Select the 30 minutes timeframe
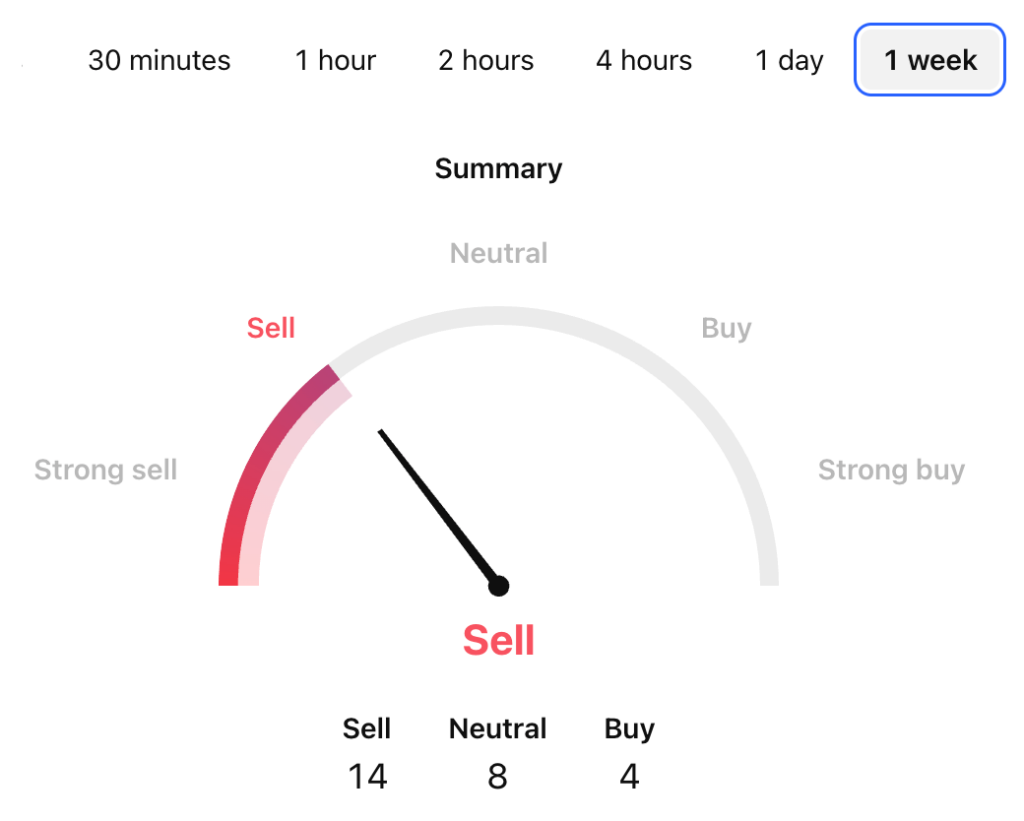 click(x=158, y=60)
